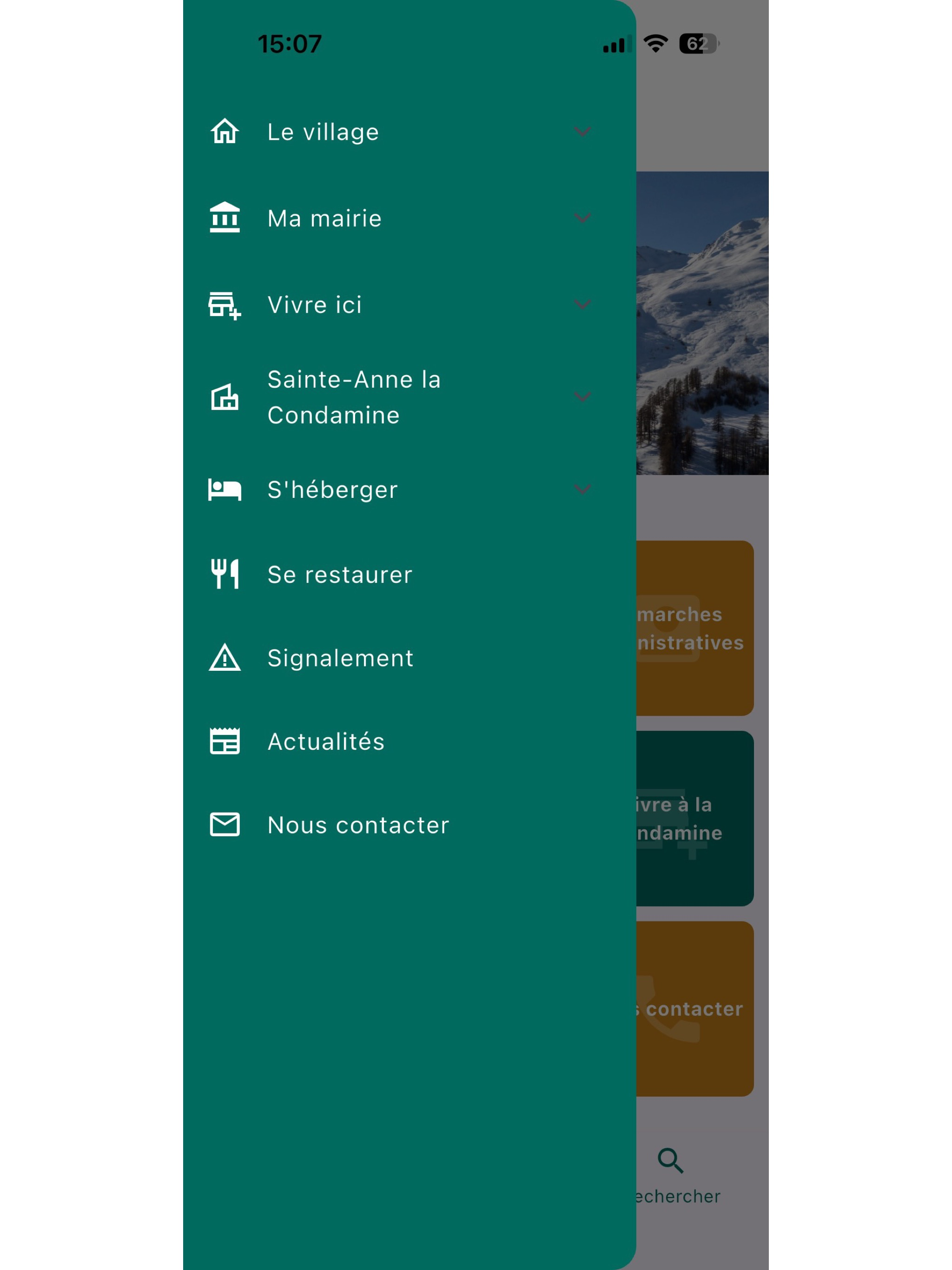This screenshot has width=952, height=1270.
Task: Tap the fork and knife restaurant icon
Action: pos(225,574)
